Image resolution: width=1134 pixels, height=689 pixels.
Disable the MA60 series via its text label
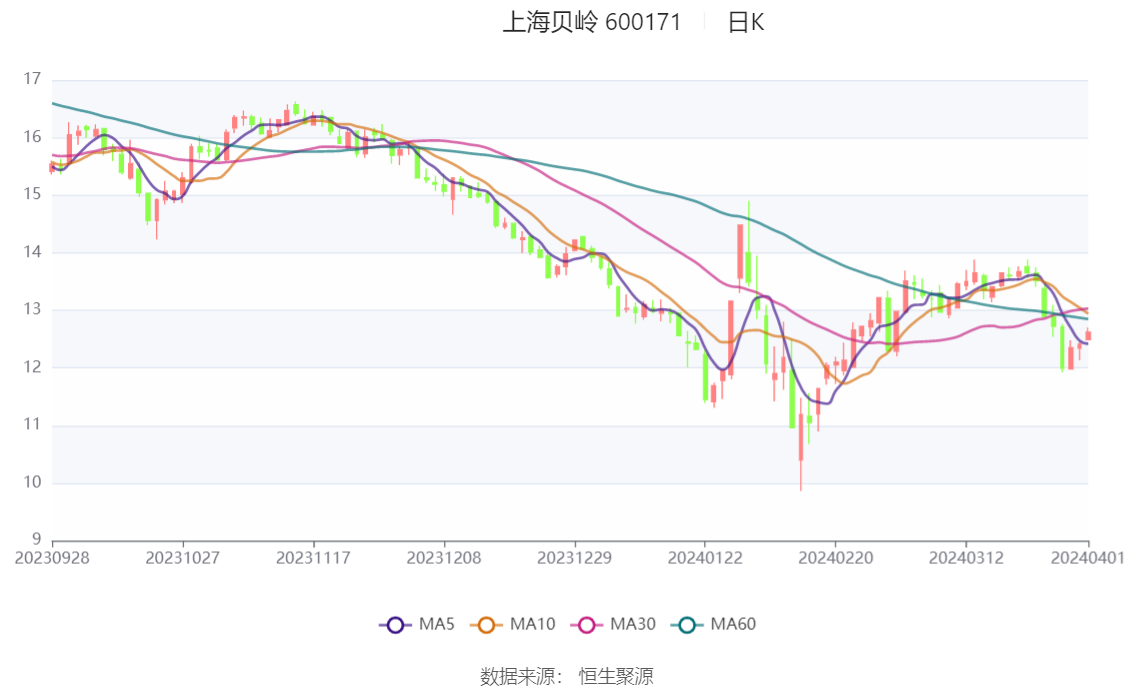[x=733, y=625]
